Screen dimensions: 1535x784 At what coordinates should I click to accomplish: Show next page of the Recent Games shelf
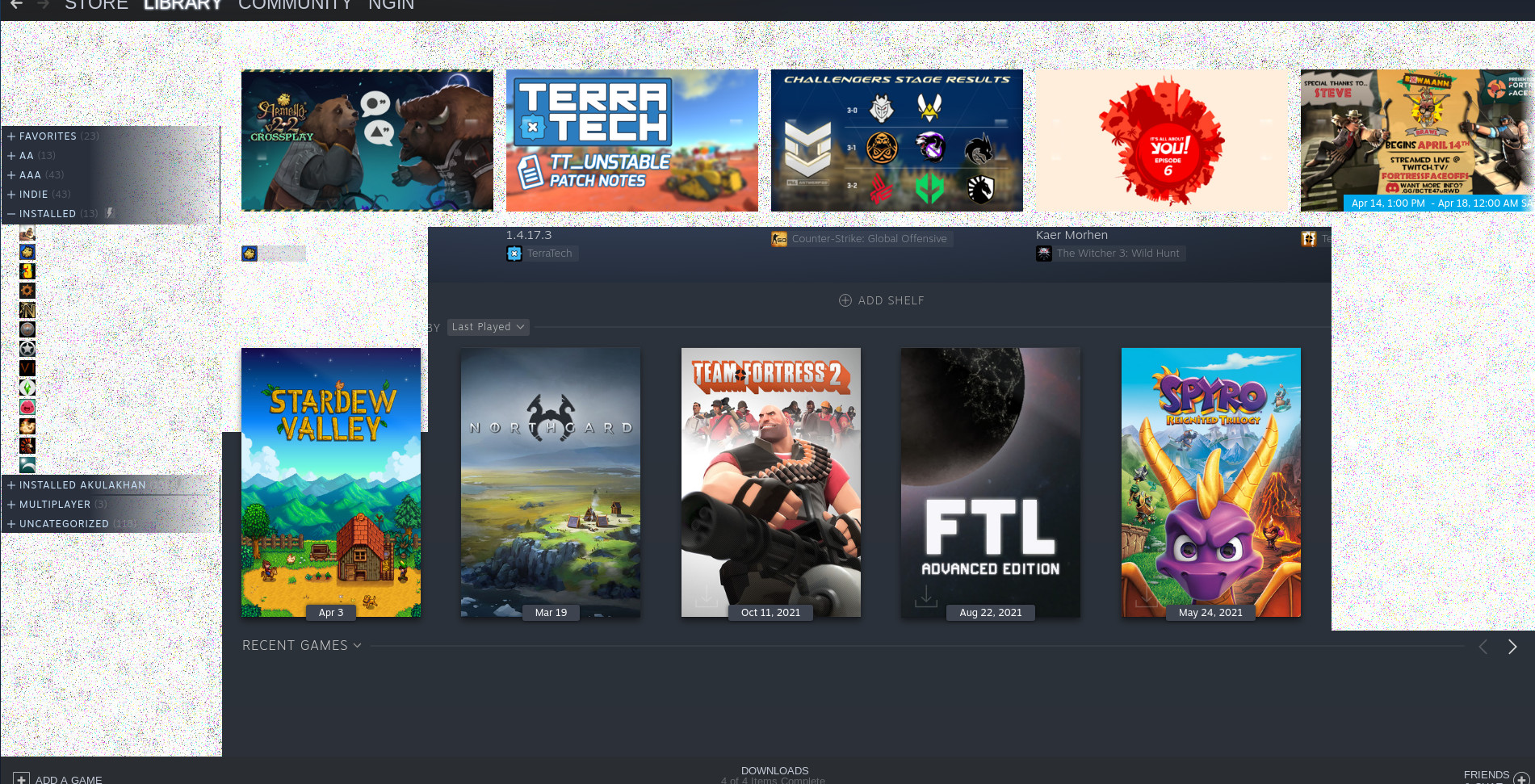coord(1512,647)
